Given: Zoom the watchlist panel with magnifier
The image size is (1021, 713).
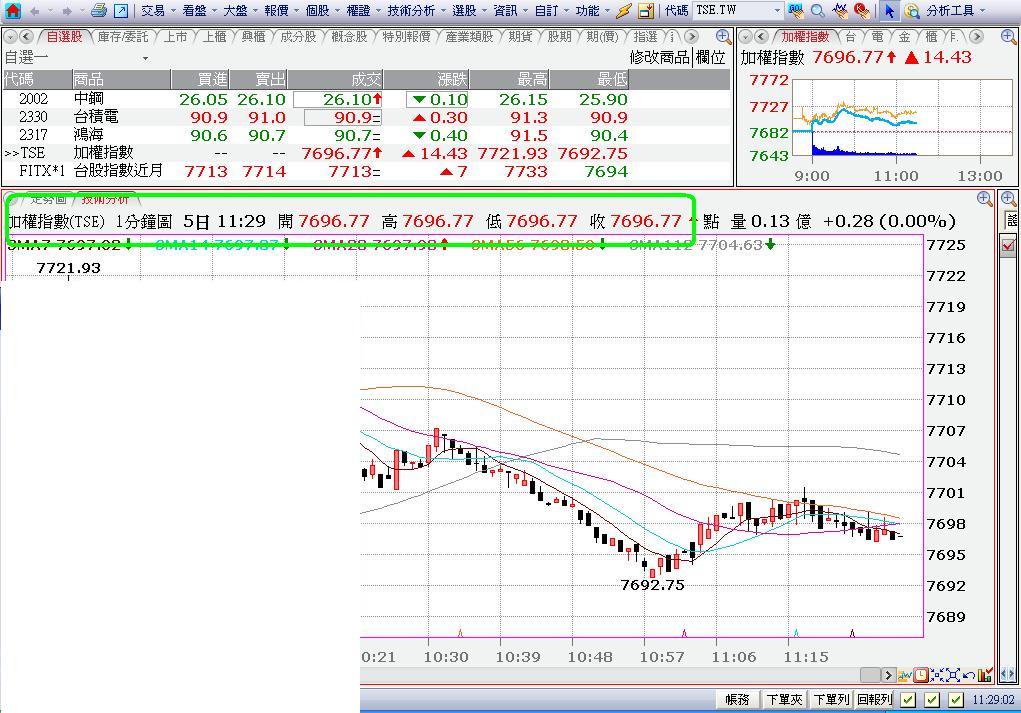Looking at the screenshot, I should click(x=723, y=37).
